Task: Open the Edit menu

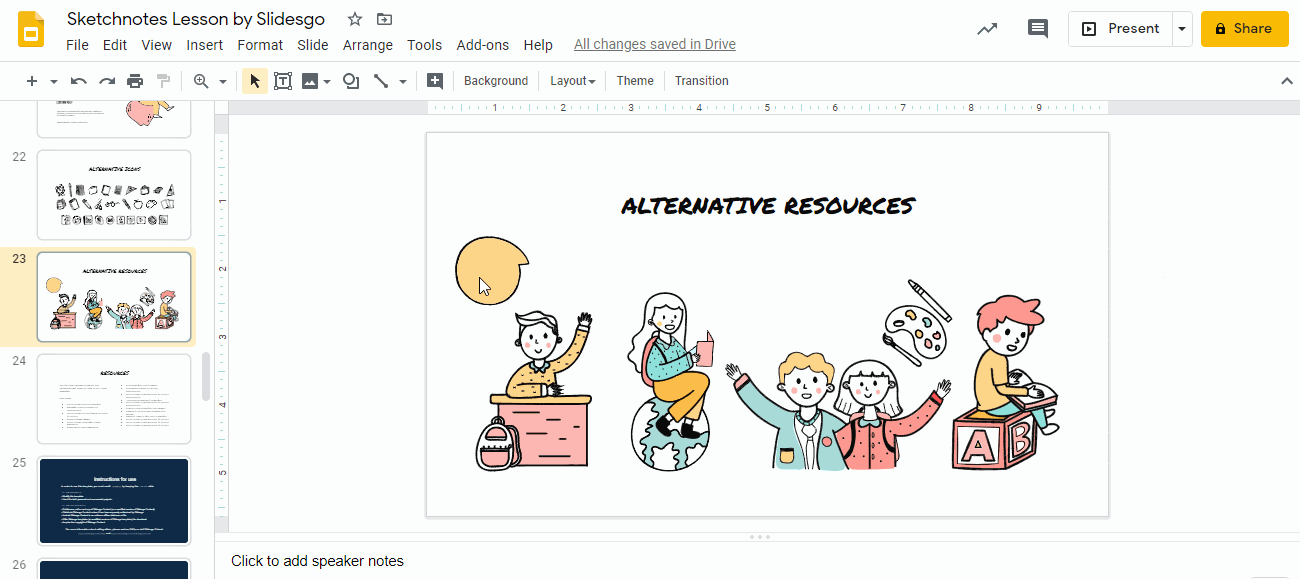Action: [115, 45]
